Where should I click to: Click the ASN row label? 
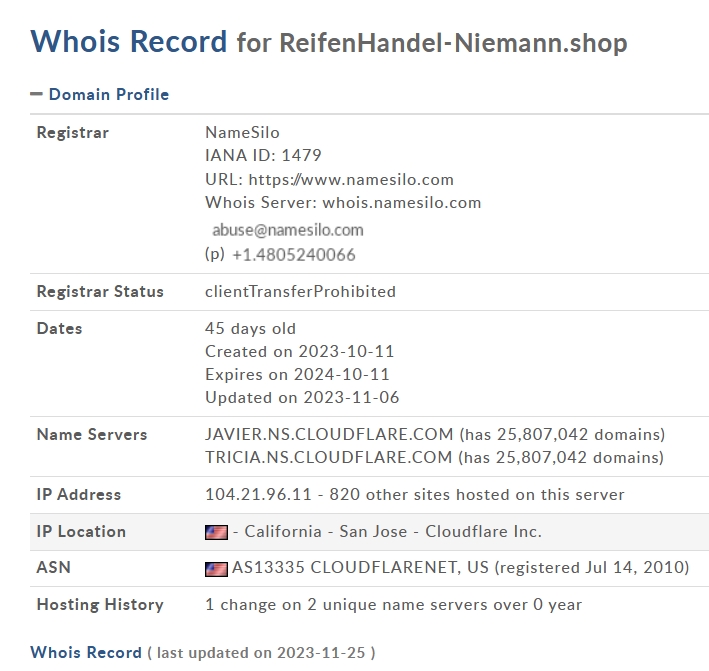[53, 567]
